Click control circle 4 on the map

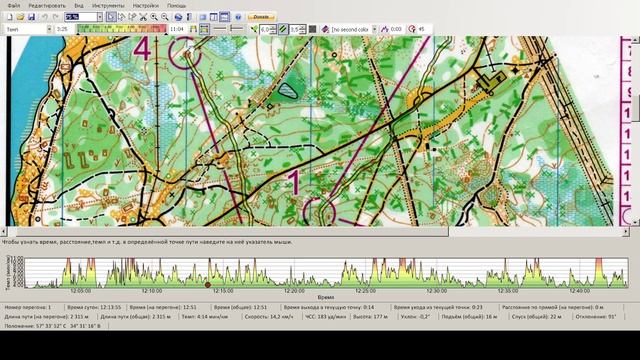coord(185,53)
